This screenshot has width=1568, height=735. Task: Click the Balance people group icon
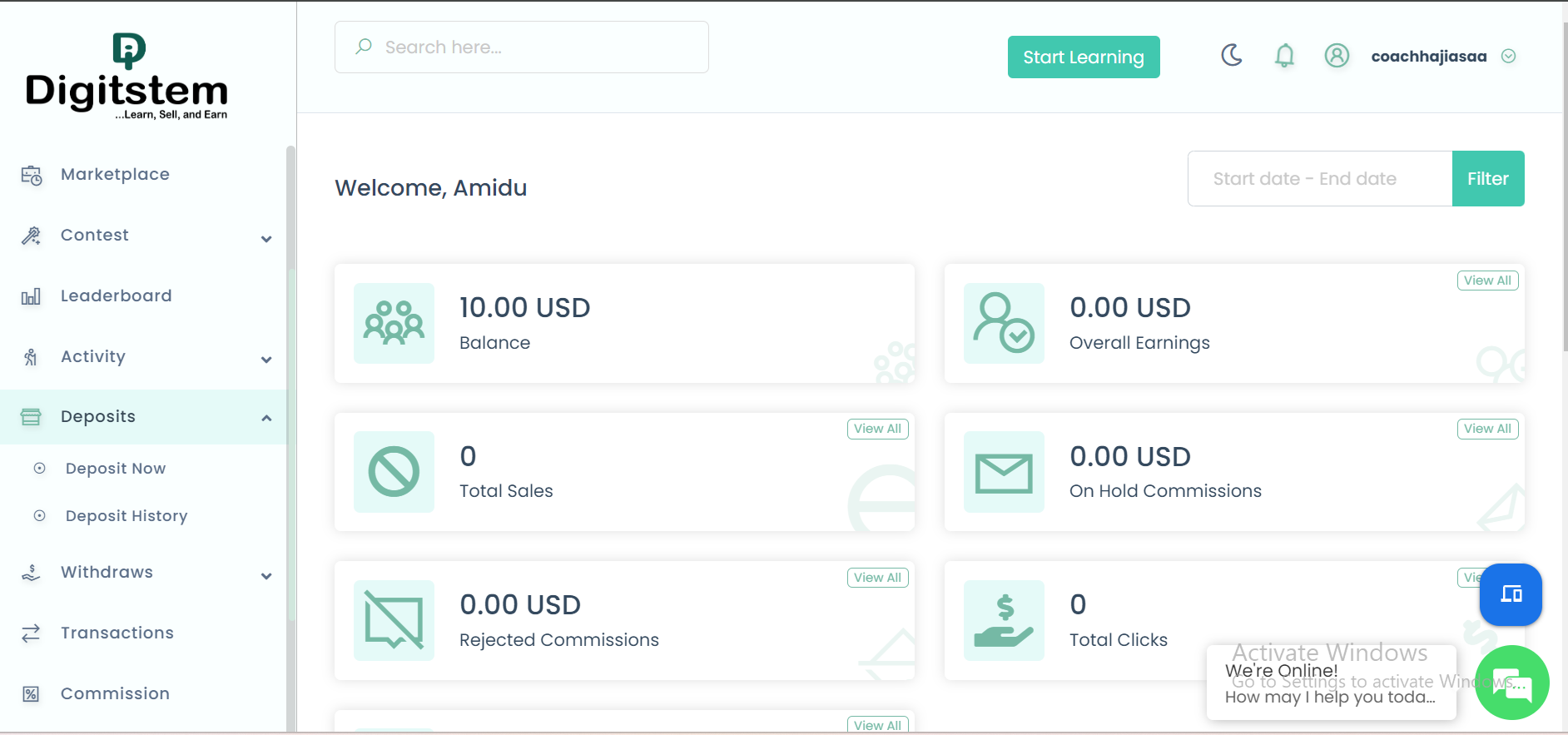point(394,323)
